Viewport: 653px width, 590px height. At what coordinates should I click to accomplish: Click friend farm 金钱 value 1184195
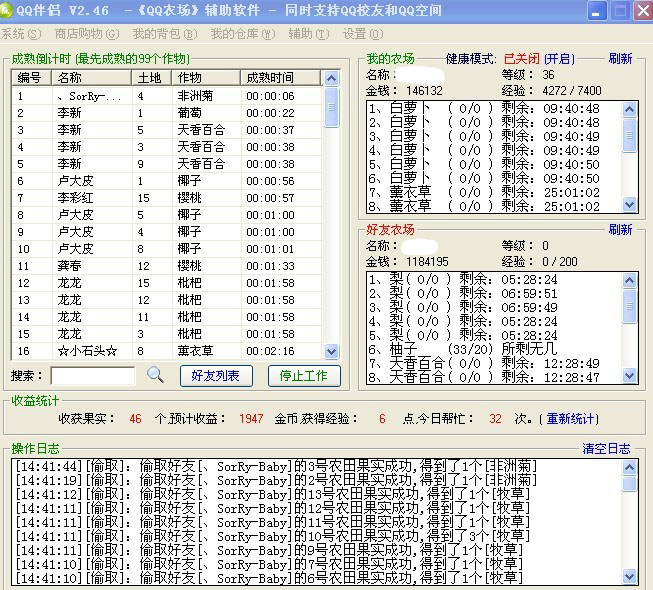(x=427, y=261)
